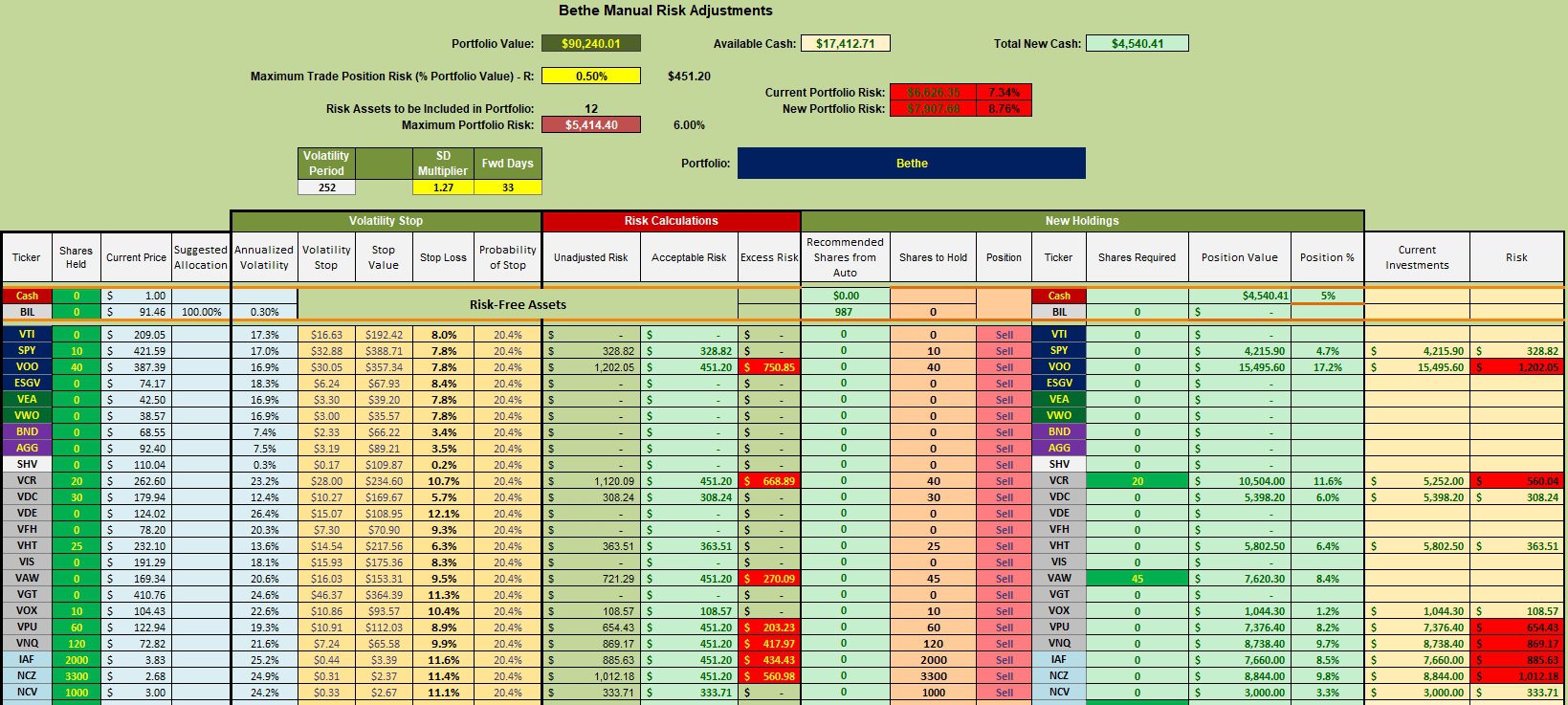Select the Portfolio Value cell $90,240.01
The width and height of the screenshot is (1568, 705).
590,43
